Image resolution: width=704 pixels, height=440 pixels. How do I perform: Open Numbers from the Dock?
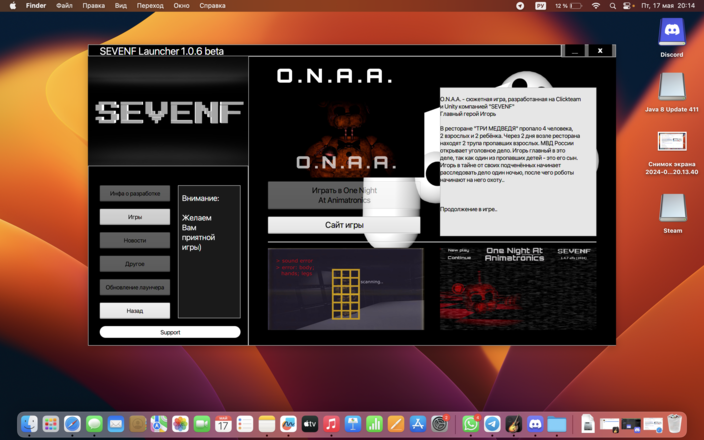[x=374, y=424]
